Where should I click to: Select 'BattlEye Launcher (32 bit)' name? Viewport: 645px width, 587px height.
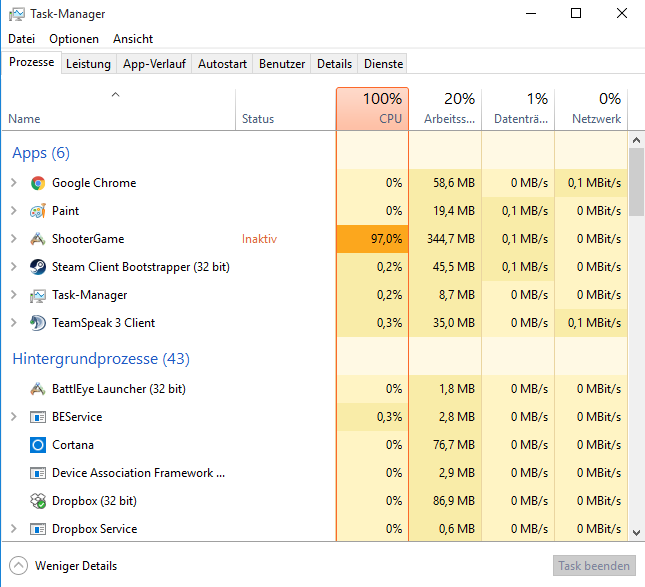119,389
